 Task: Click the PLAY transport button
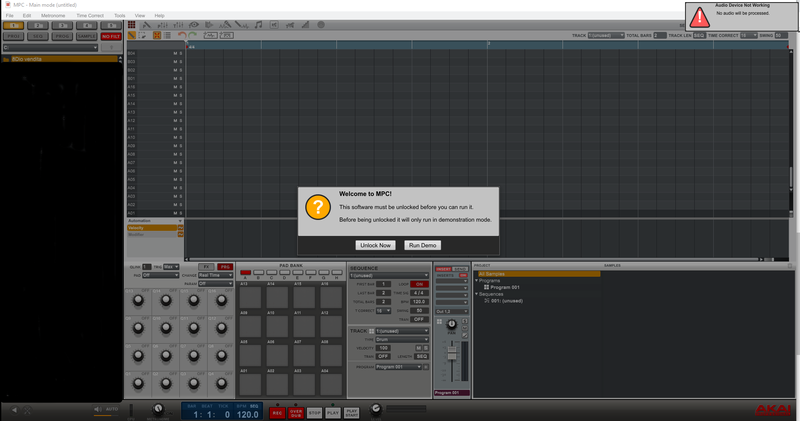coord(333,413)
